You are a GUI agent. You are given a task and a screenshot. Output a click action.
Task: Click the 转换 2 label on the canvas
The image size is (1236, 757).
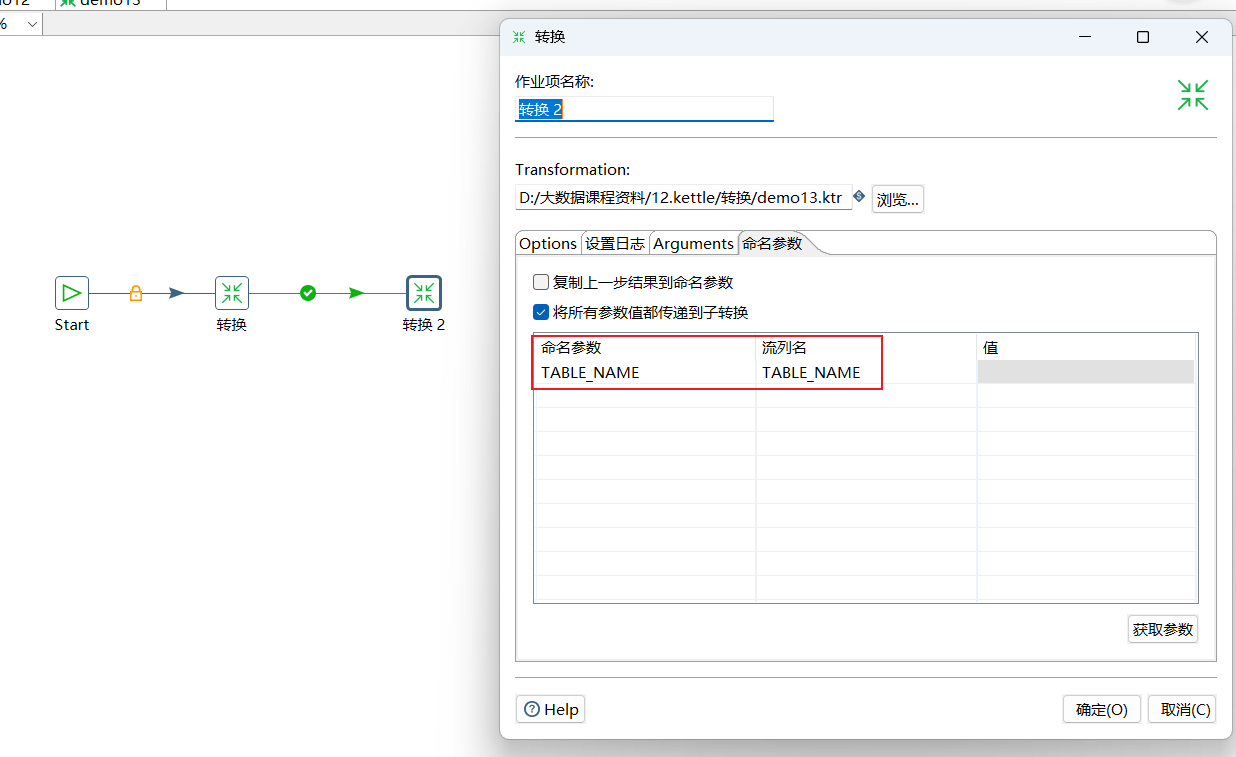424,325
